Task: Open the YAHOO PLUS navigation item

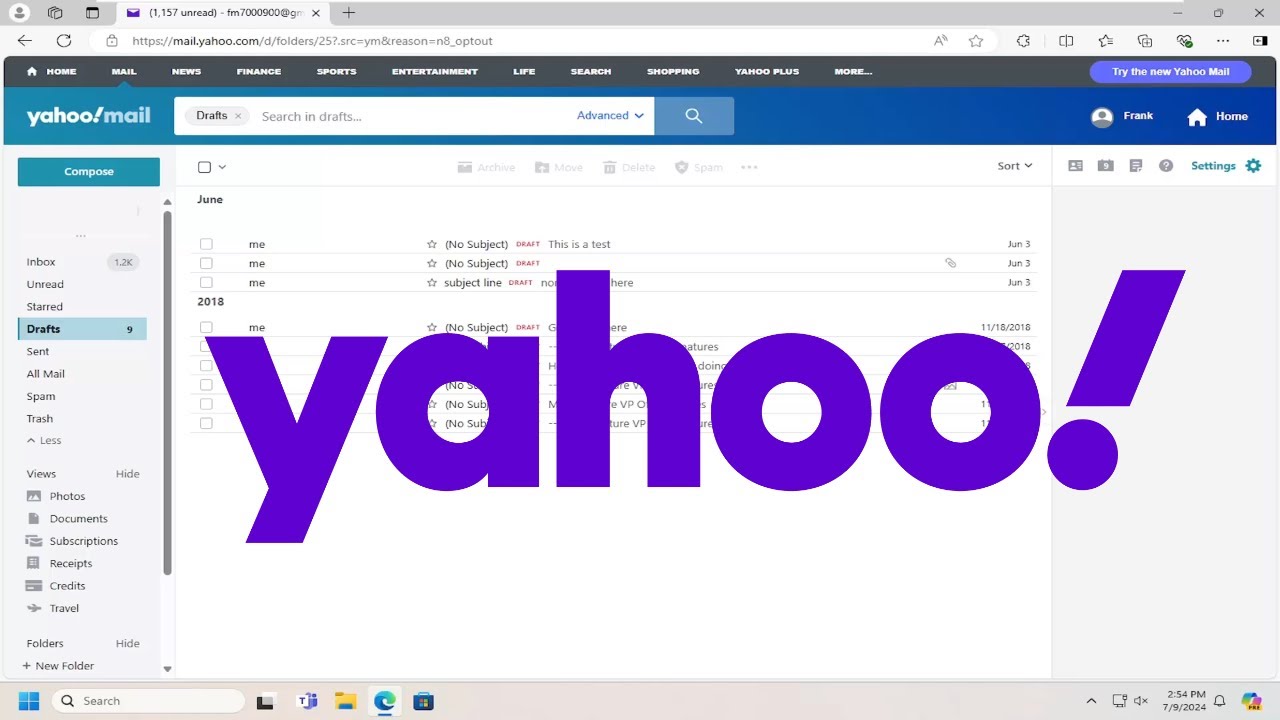Action: pyautogui.click(x=768, y=72)
